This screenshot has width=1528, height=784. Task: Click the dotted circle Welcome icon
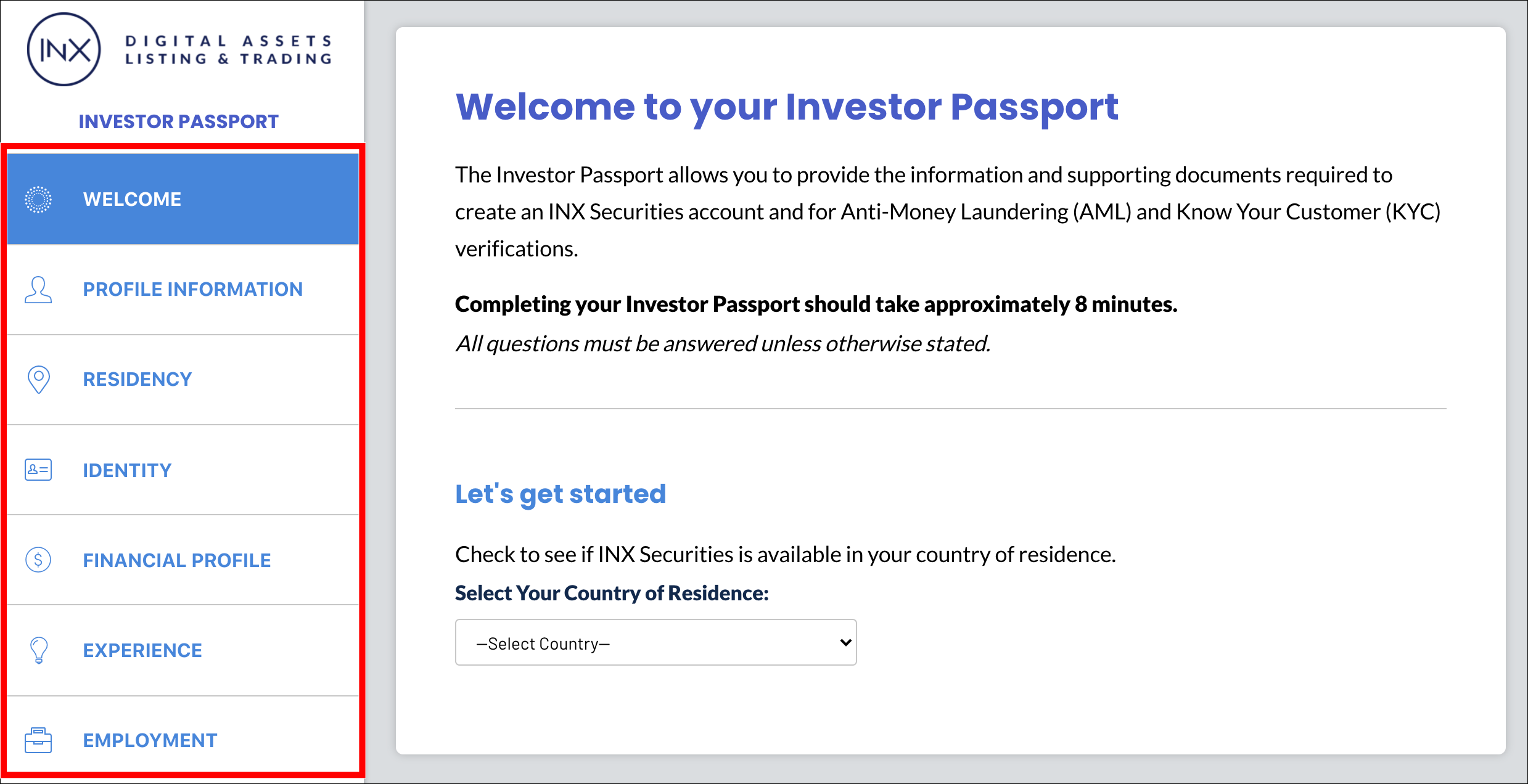[38, 200]
